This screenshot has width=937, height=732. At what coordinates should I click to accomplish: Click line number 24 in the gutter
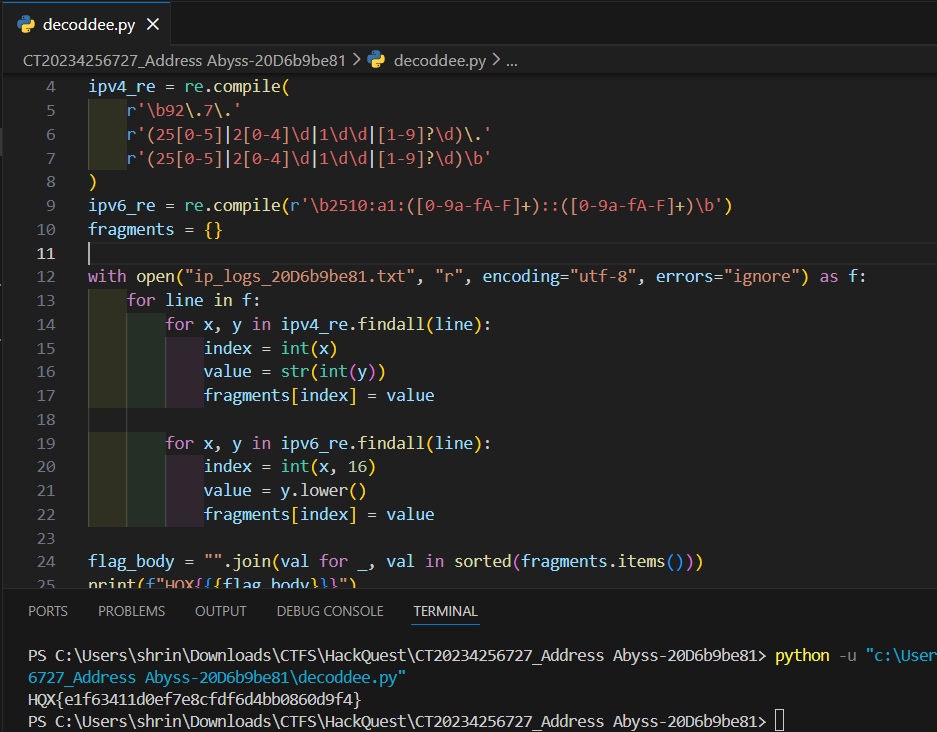(47, 562)
